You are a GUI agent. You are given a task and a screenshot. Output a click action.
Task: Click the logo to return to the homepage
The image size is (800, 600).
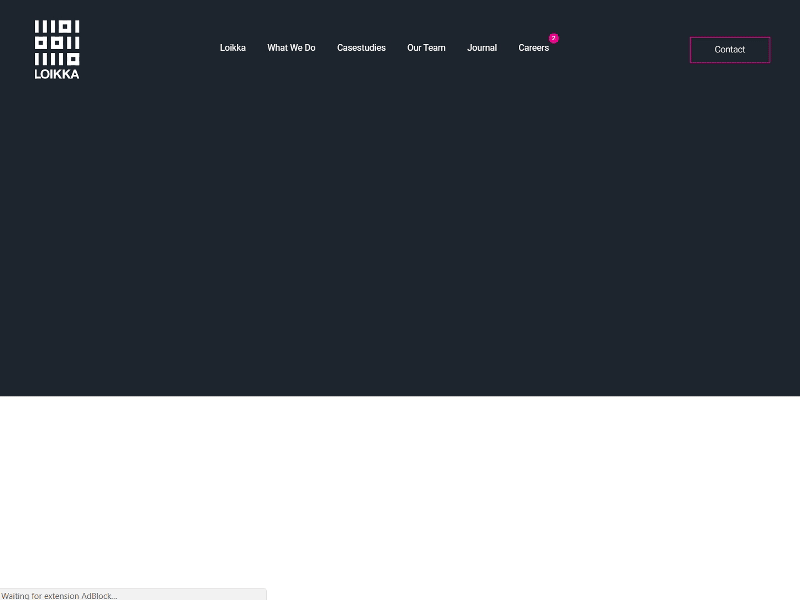[56, 48]
